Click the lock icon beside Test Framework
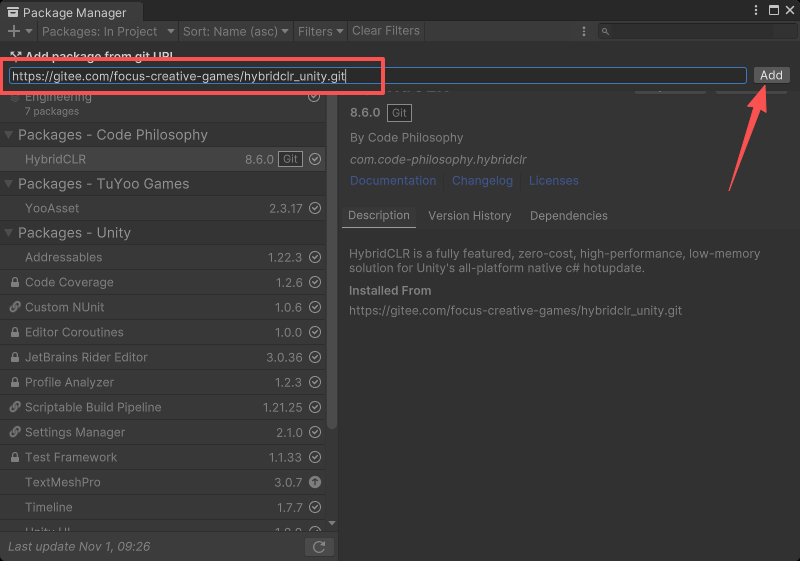The width and height of the screenshot is (800, 561). point(15,457)
